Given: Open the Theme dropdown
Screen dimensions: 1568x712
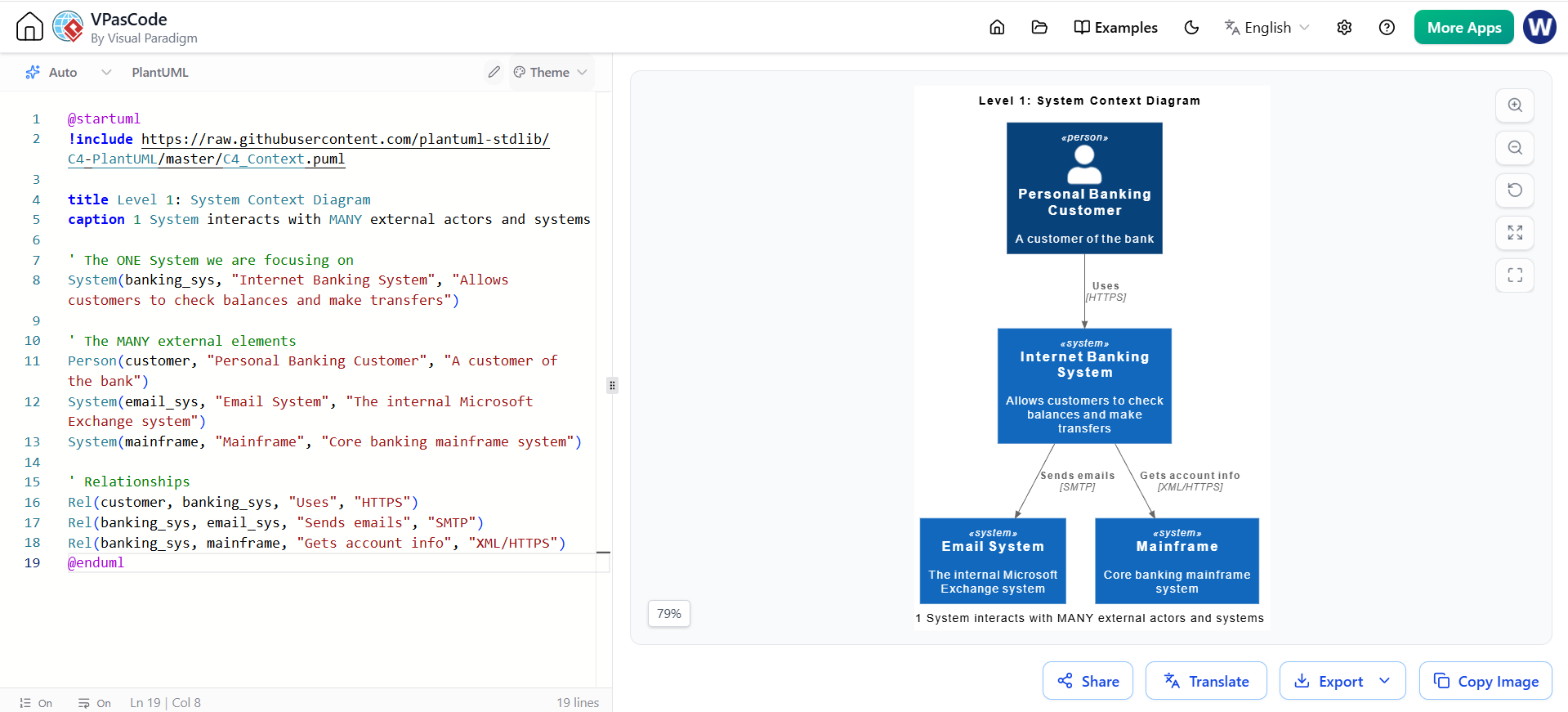Looking at the screenshot, I should click(x=551, y=72).
